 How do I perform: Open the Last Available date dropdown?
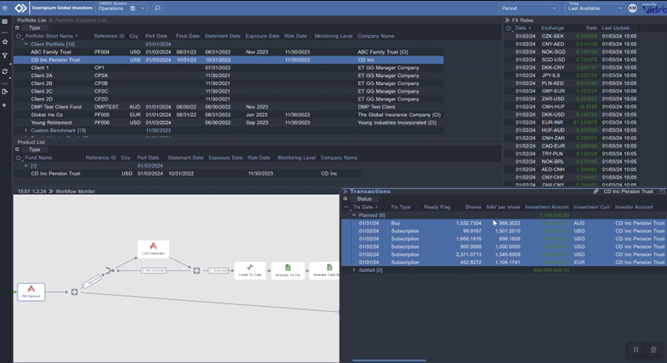click(x=595, y=8)
